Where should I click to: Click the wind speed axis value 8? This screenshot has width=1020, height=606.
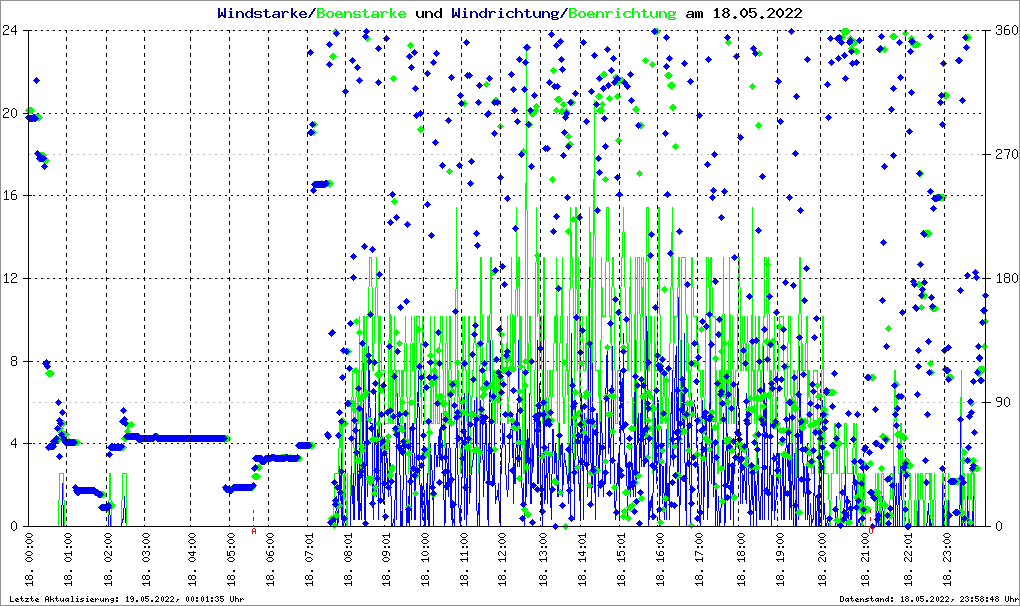(14, 361)
